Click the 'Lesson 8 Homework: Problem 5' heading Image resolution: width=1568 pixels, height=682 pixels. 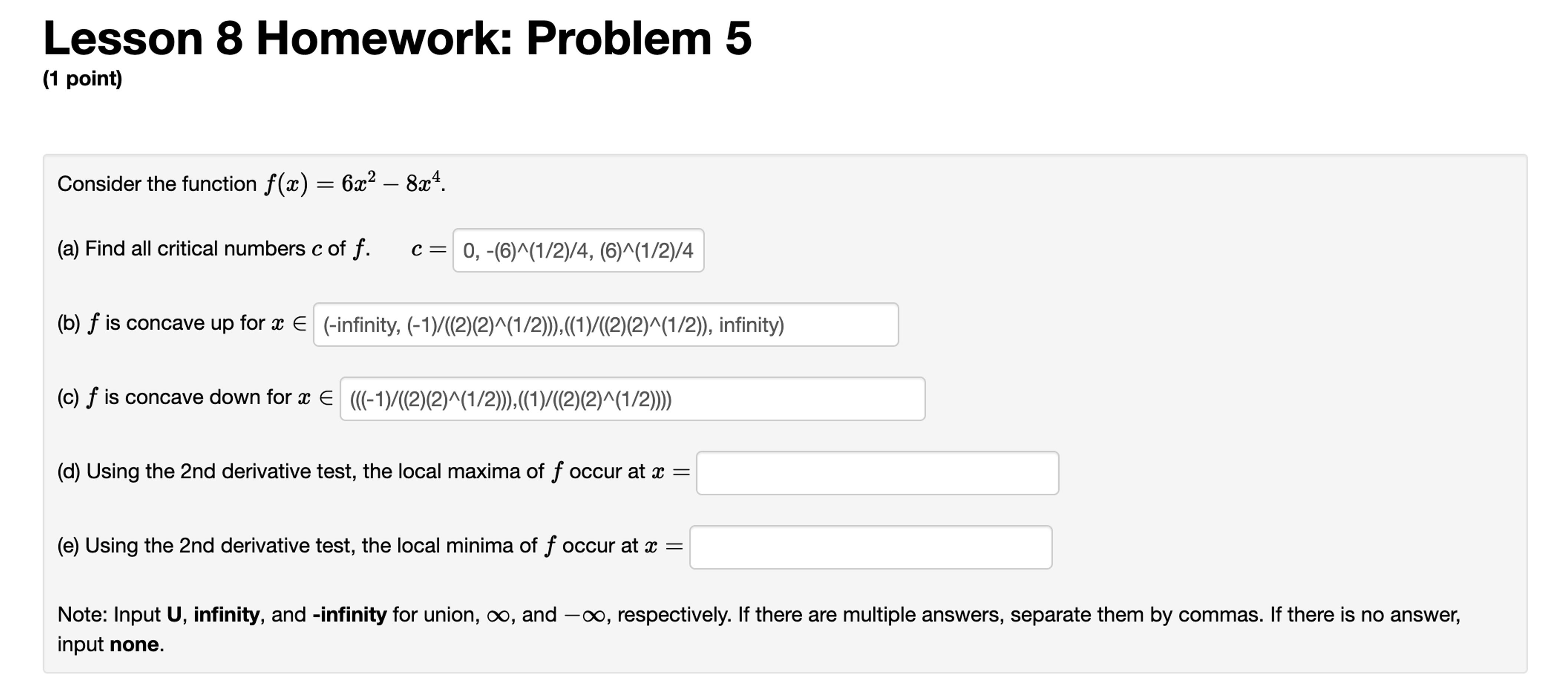click(x=396, y=38)
